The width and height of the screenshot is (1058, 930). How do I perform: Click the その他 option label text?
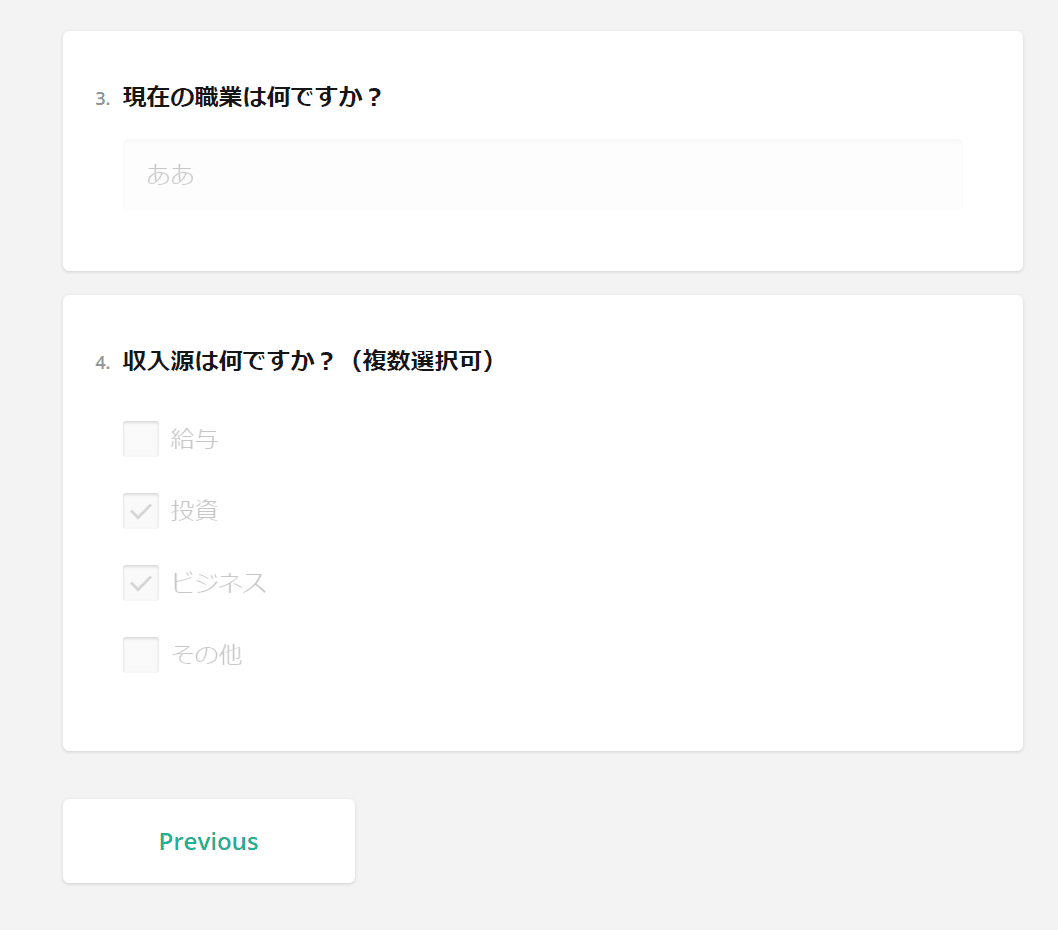pos(206,655)
